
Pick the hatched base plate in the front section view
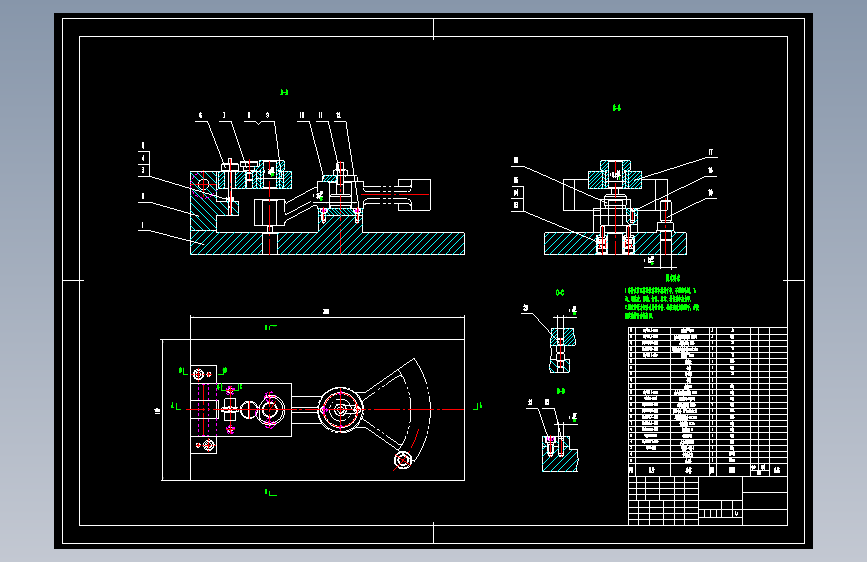(327, 243)
